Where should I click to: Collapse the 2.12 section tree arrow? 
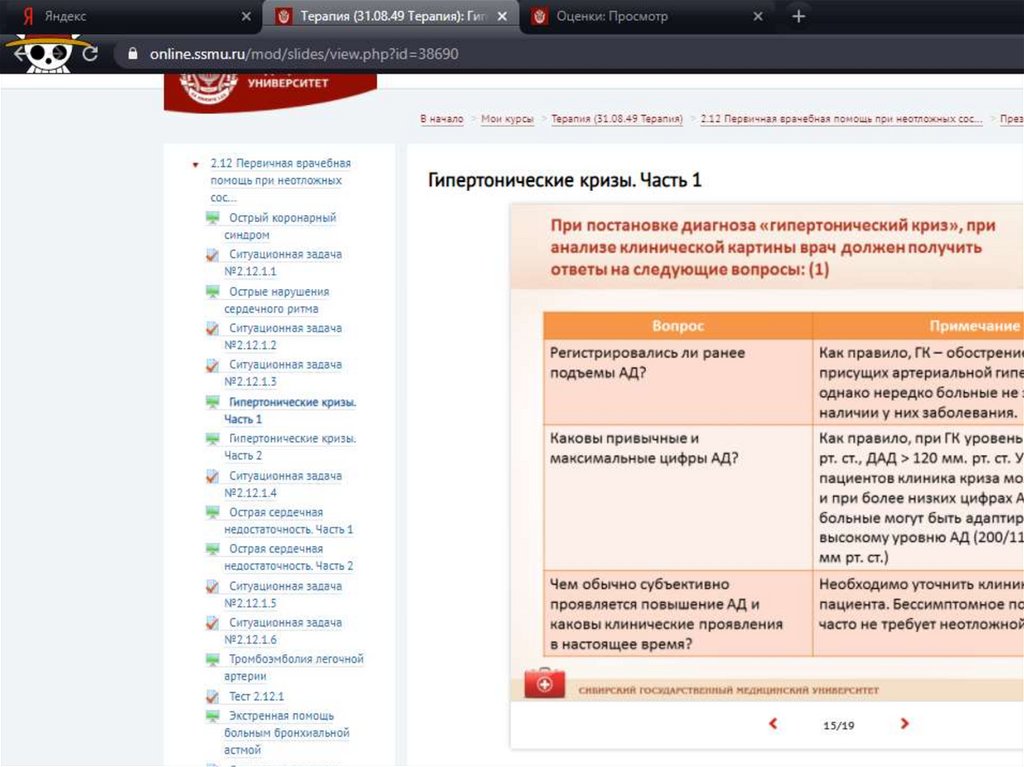195,165
